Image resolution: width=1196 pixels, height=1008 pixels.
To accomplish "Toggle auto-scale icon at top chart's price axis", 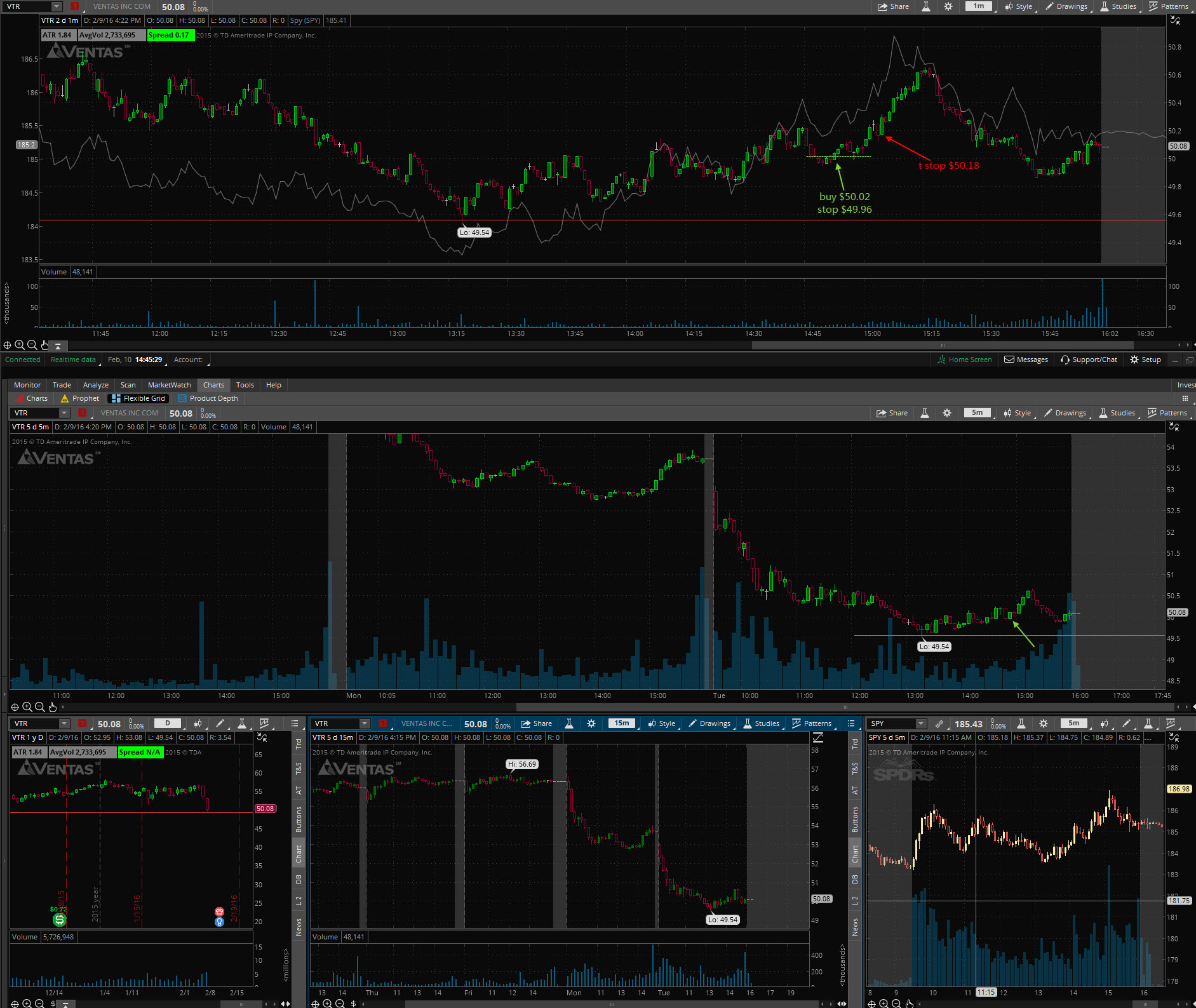I will tap(1176, 21).
